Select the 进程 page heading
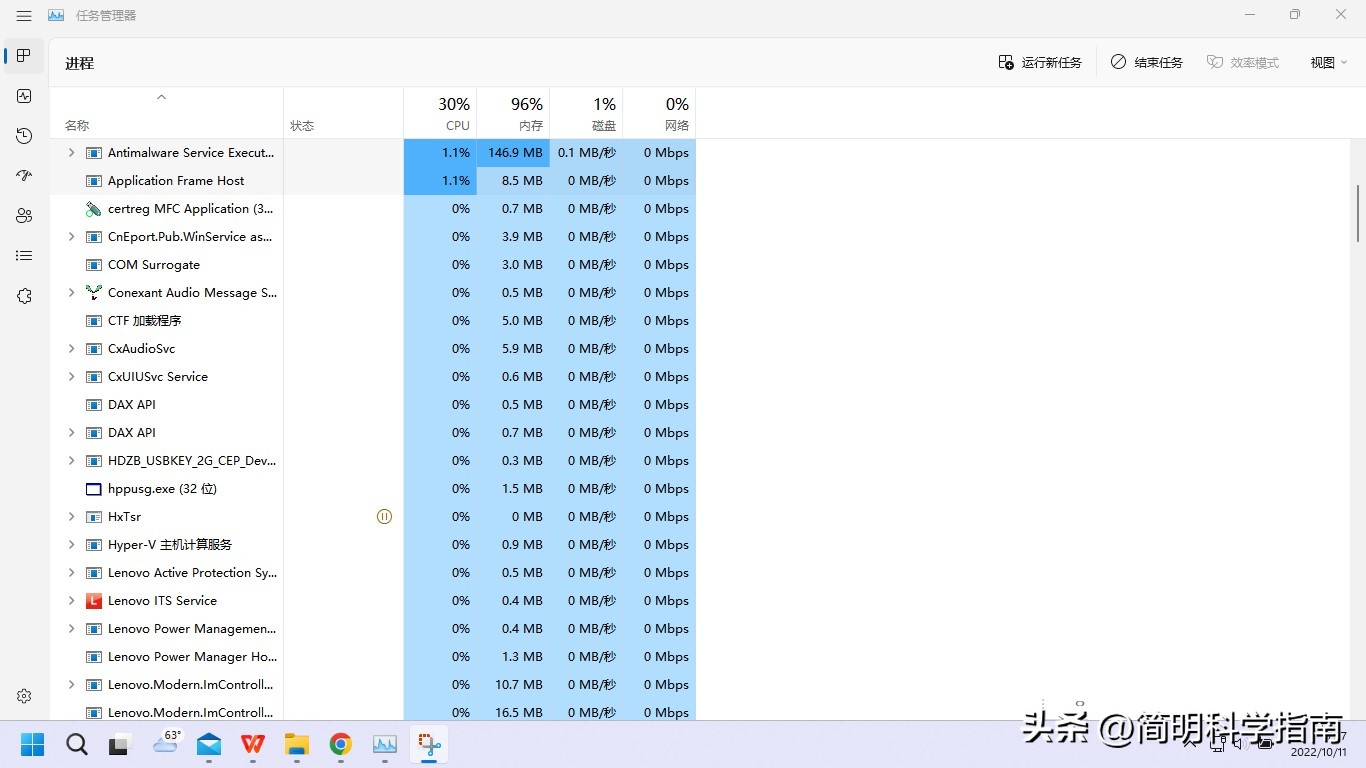This screenshot has width=1366, height=768. click(79, 62)
